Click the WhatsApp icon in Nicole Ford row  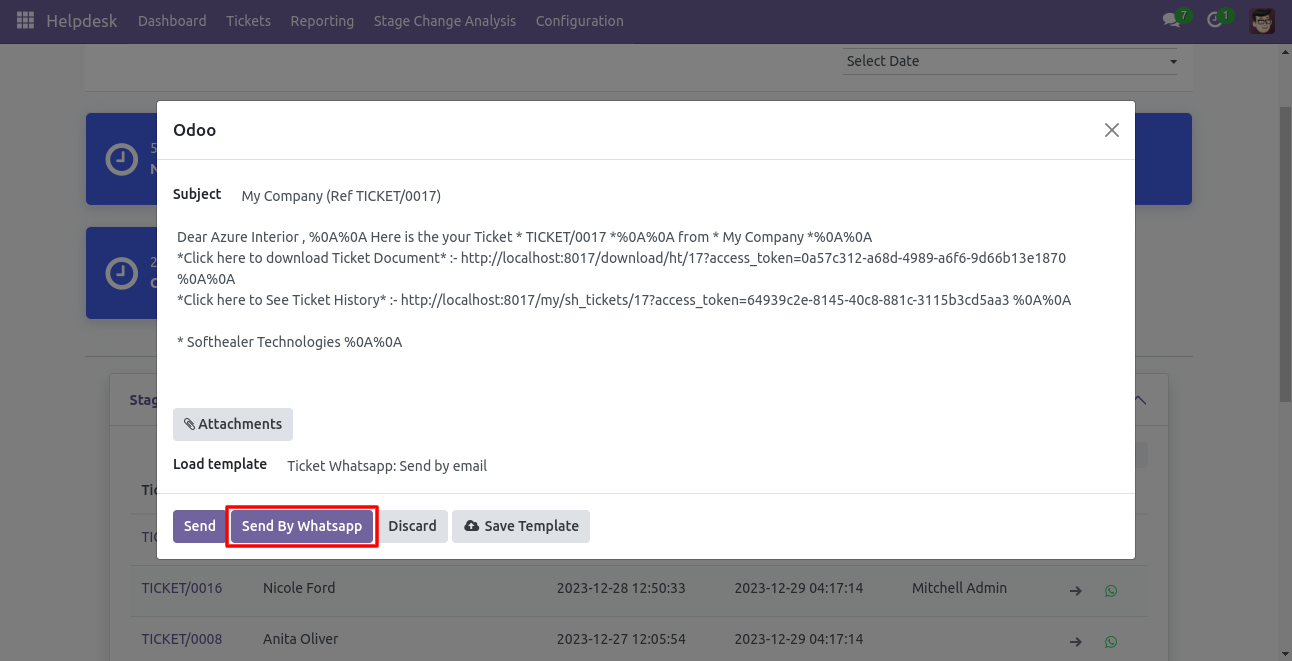pos(1111,590)
